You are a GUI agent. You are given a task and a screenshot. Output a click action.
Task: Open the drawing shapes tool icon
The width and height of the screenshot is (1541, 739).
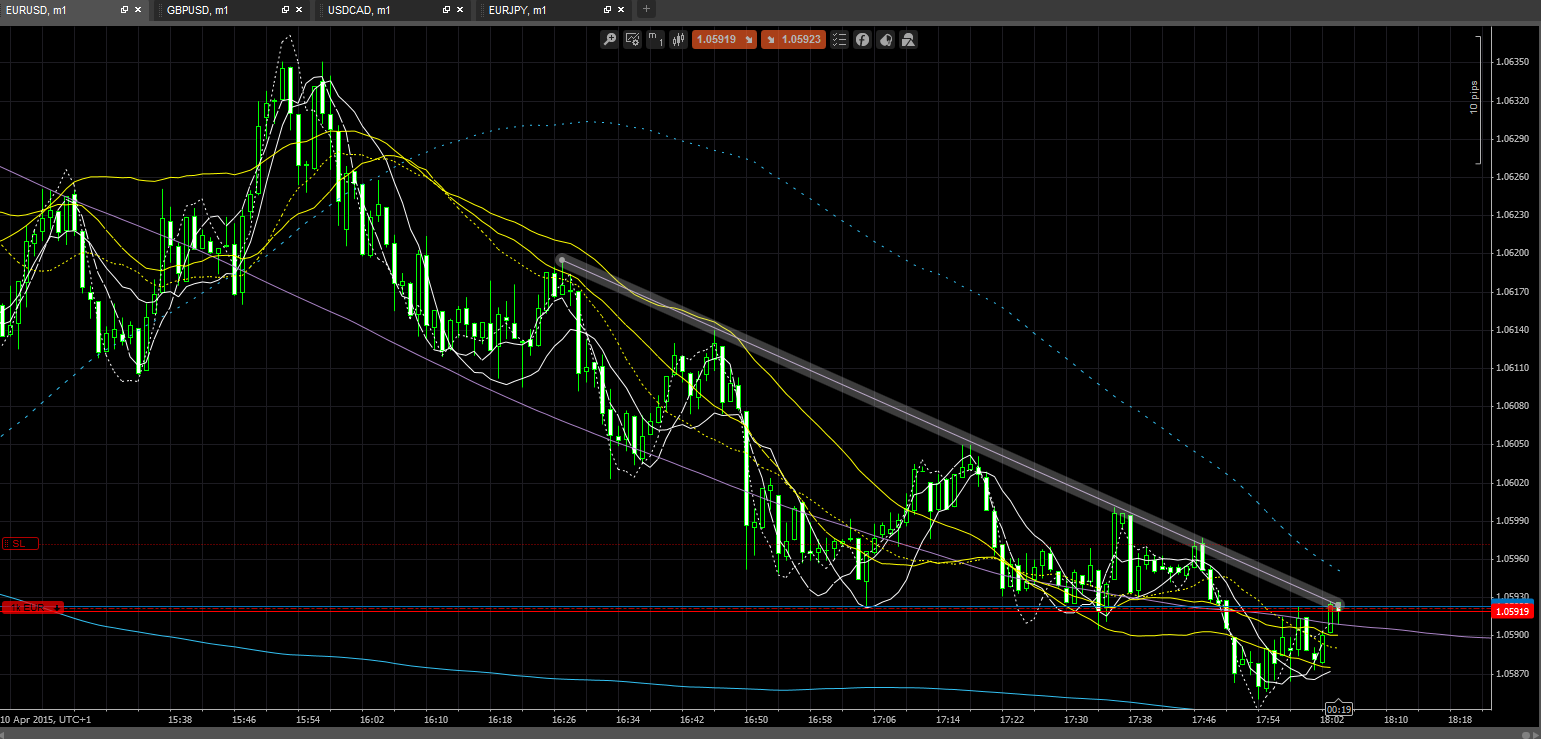[x=908, y=40]
